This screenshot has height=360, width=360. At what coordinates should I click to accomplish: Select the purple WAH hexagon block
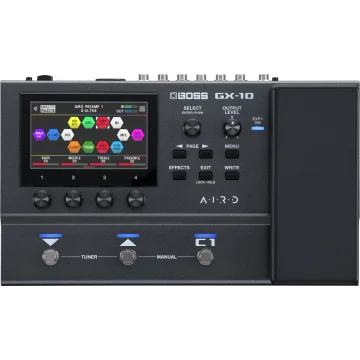39,135
